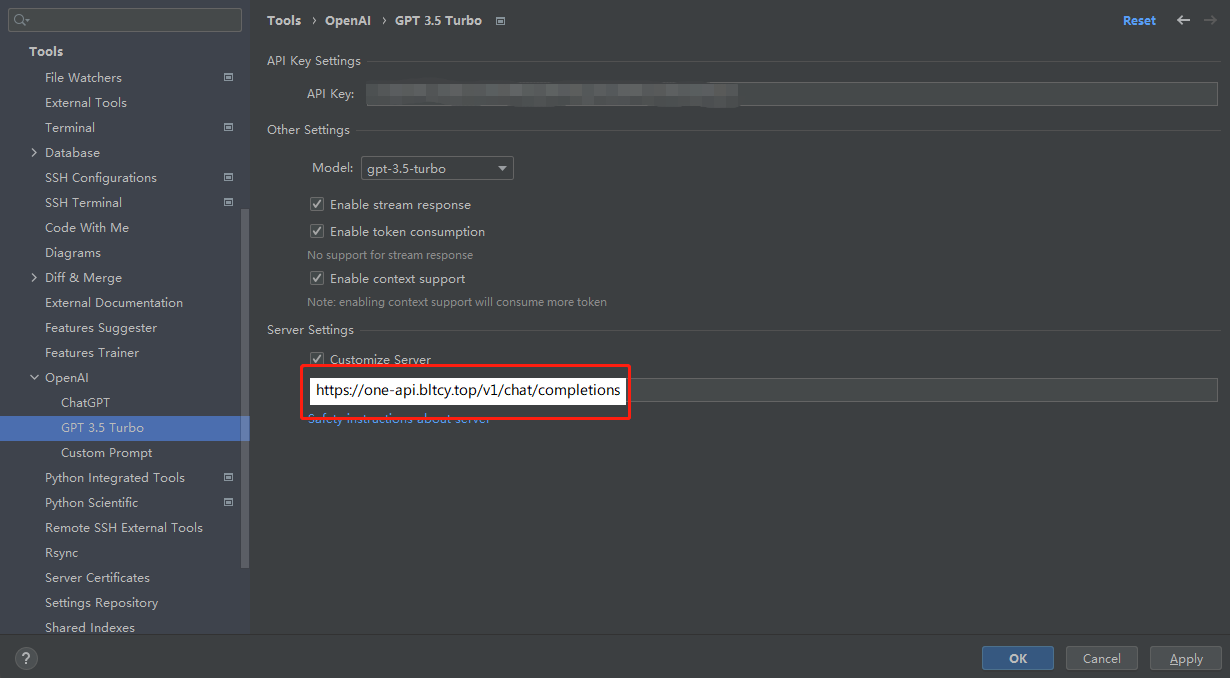This screenshot has height=678, width=1230.
Task: Toggle the Enable context support checkbox
Action: 317,278
